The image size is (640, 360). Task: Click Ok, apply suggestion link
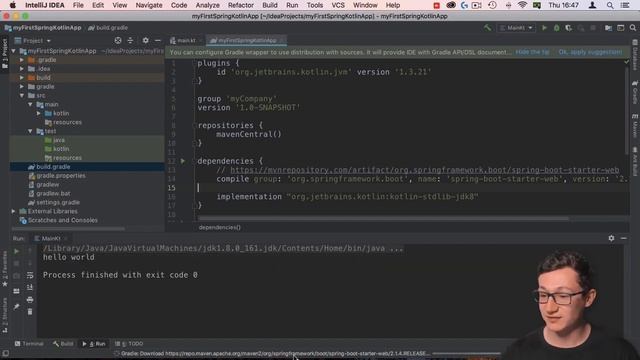590,52
